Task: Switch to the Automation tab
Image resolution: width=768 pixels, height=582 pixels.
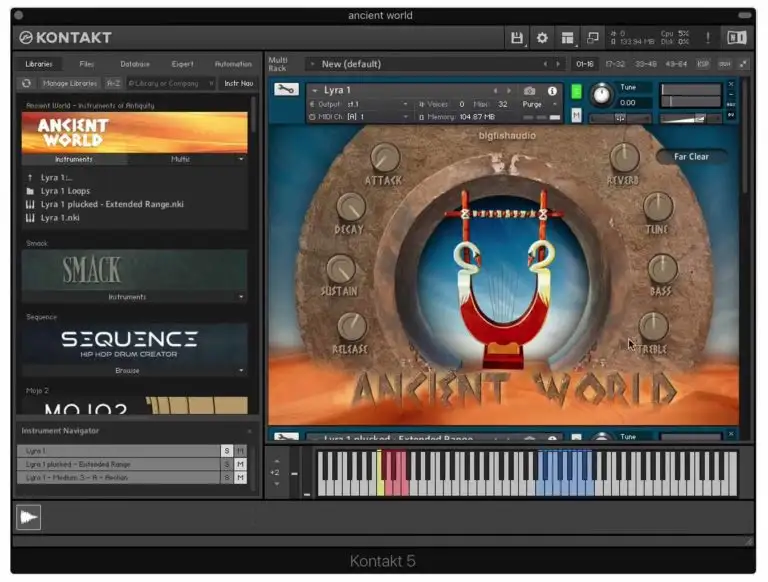Action: click(x=233, y=64)
